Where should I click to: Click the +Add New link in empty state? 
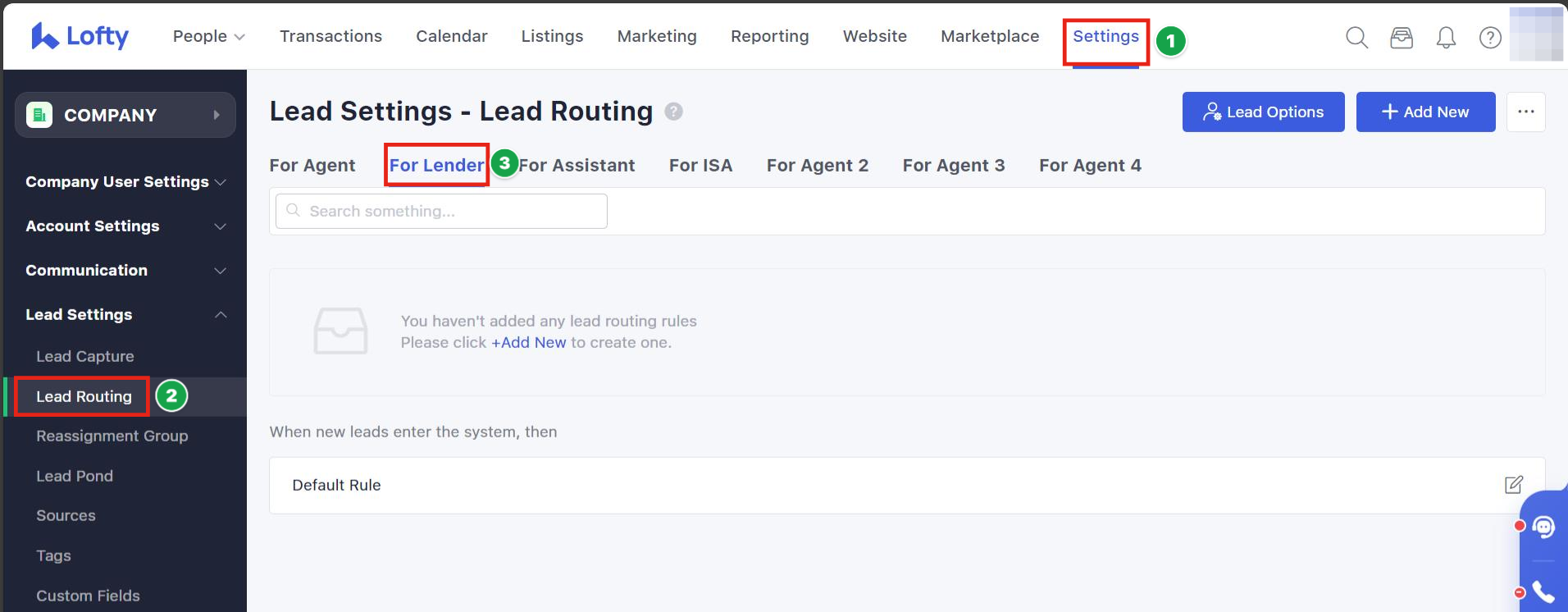pyautogui.click(x=528, y=343)
